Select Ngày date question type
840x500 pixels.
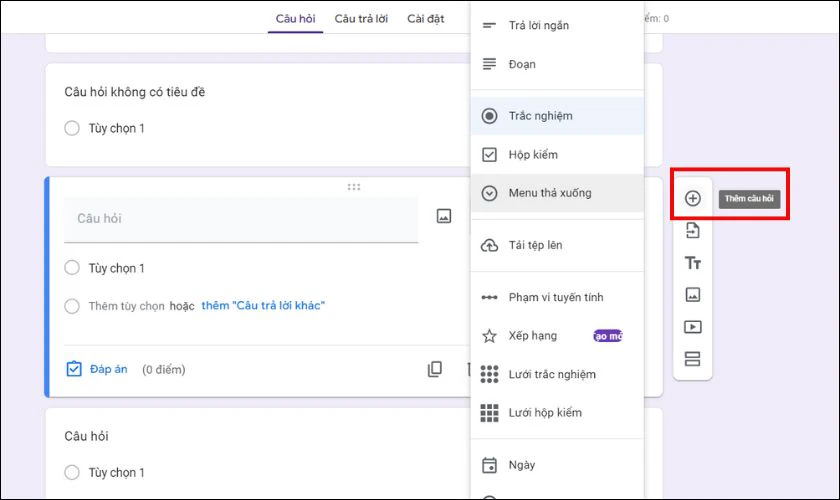click(x=557, y=465)
